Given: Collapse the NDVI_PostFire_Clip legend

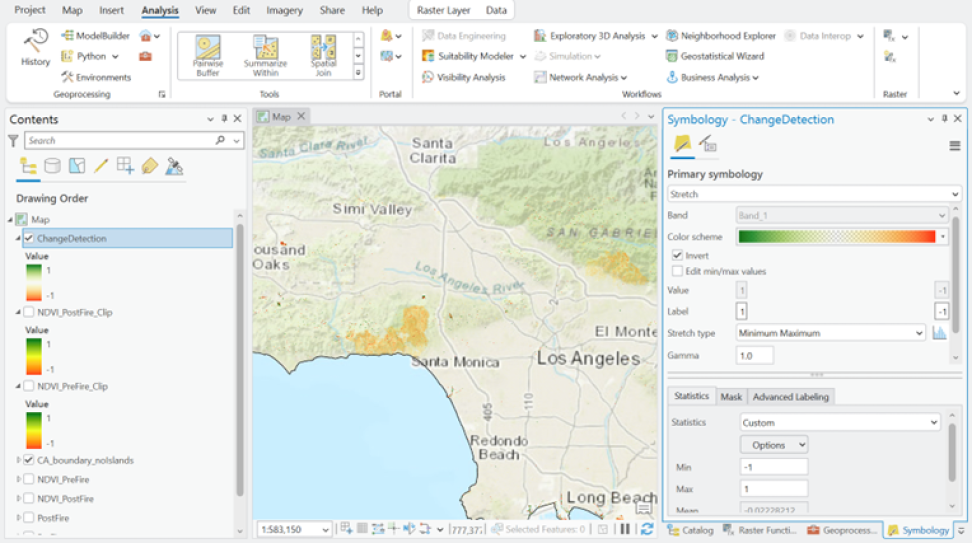Looking at the screenshot, I should pyautogui.click(x=18, y=312).
